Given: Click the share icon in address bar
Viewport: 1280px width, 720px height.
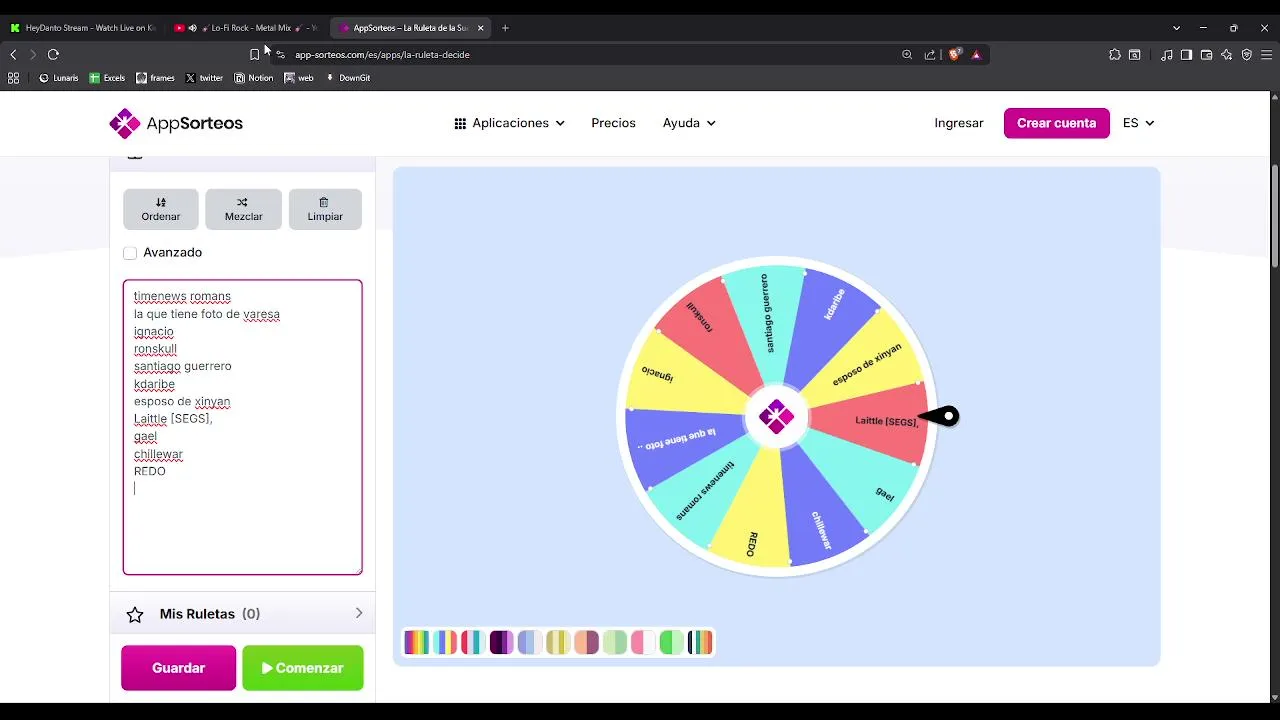Looking at the screenshot, I should (930, 55).
